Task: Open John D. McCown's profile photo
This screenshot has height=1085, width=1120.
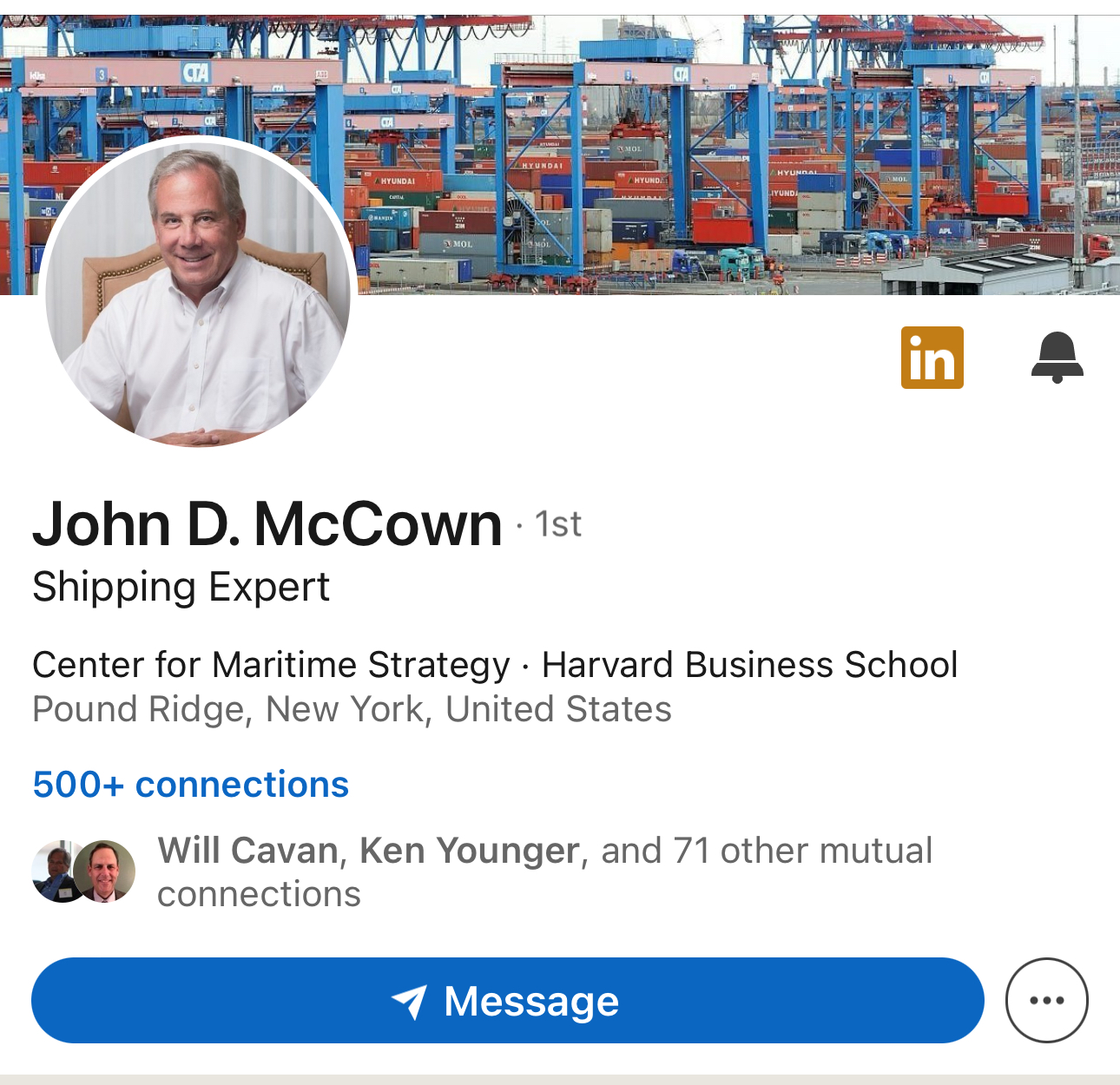Action: click(198, 293)
